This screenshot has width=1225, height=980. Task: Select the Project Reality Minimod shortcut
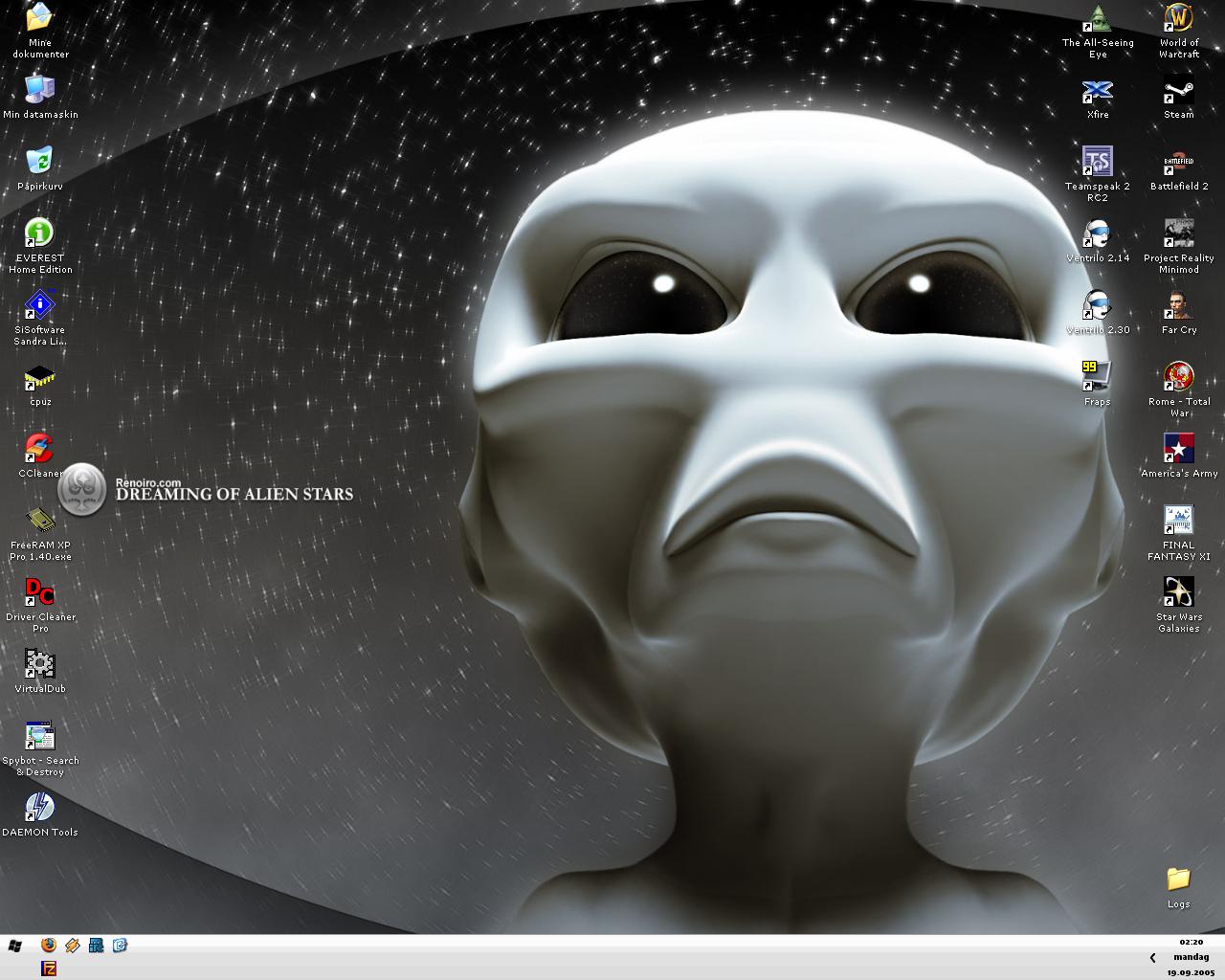1178,234
